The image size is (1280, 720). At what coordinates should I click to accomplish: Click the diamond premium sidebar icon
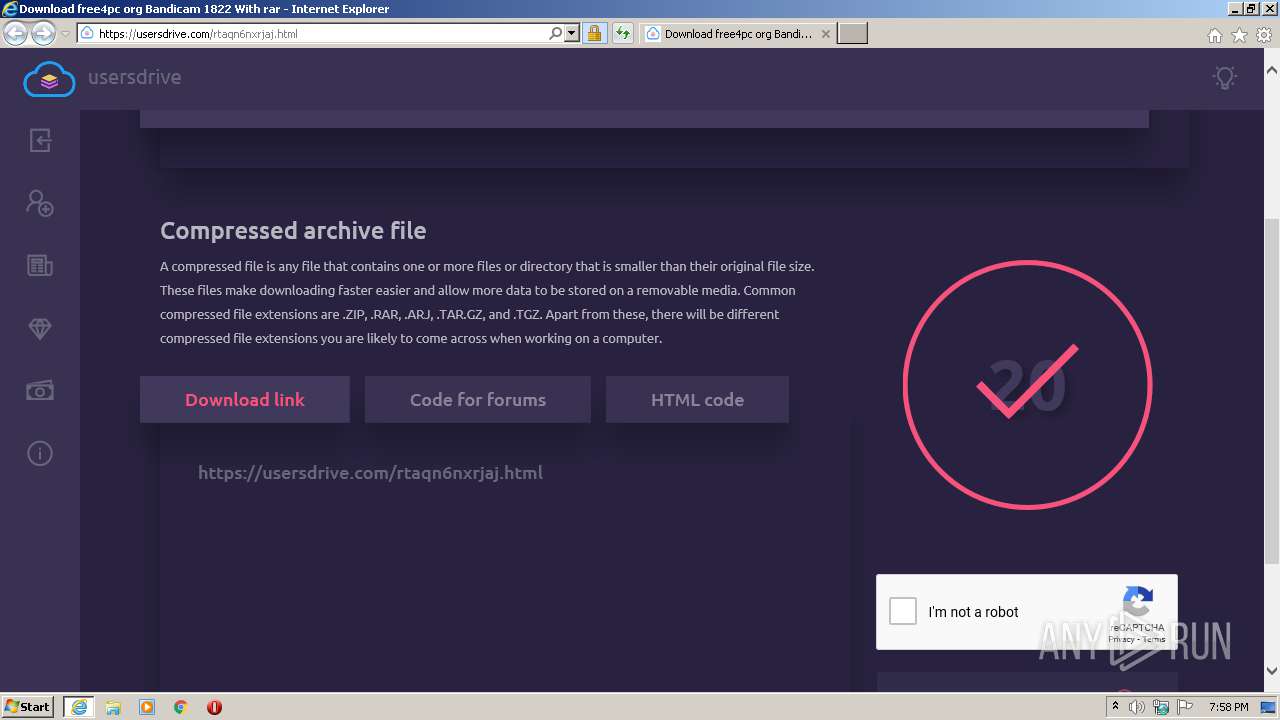pyautogui.click(x=40, y=328)
